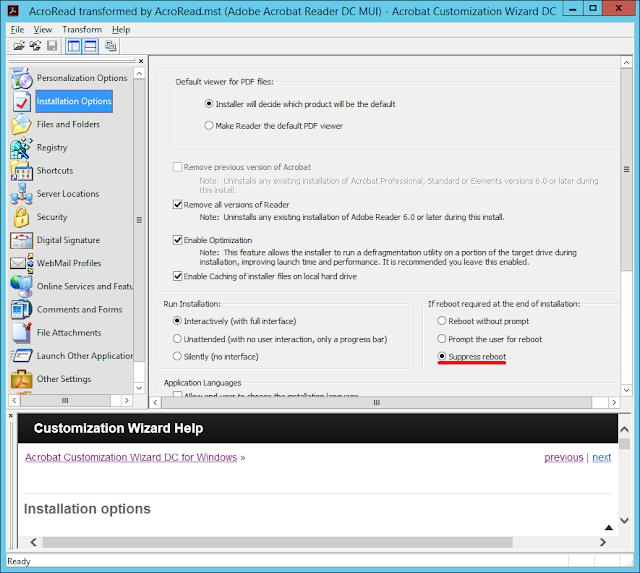This screenshot has height=573, width=640.
Task: Click help pane scroll up chevron
Action: 624,429
